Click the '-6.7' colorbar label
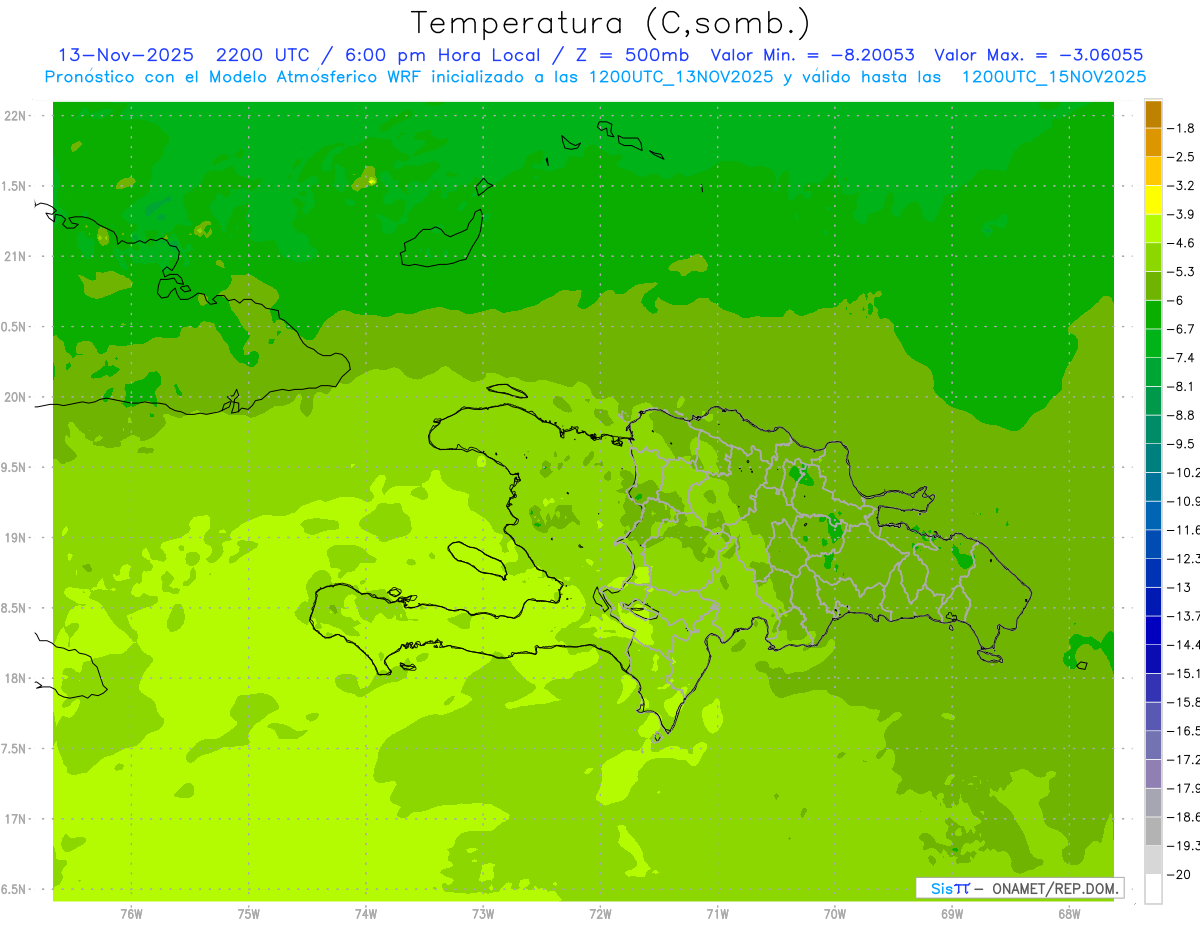 1181,329
